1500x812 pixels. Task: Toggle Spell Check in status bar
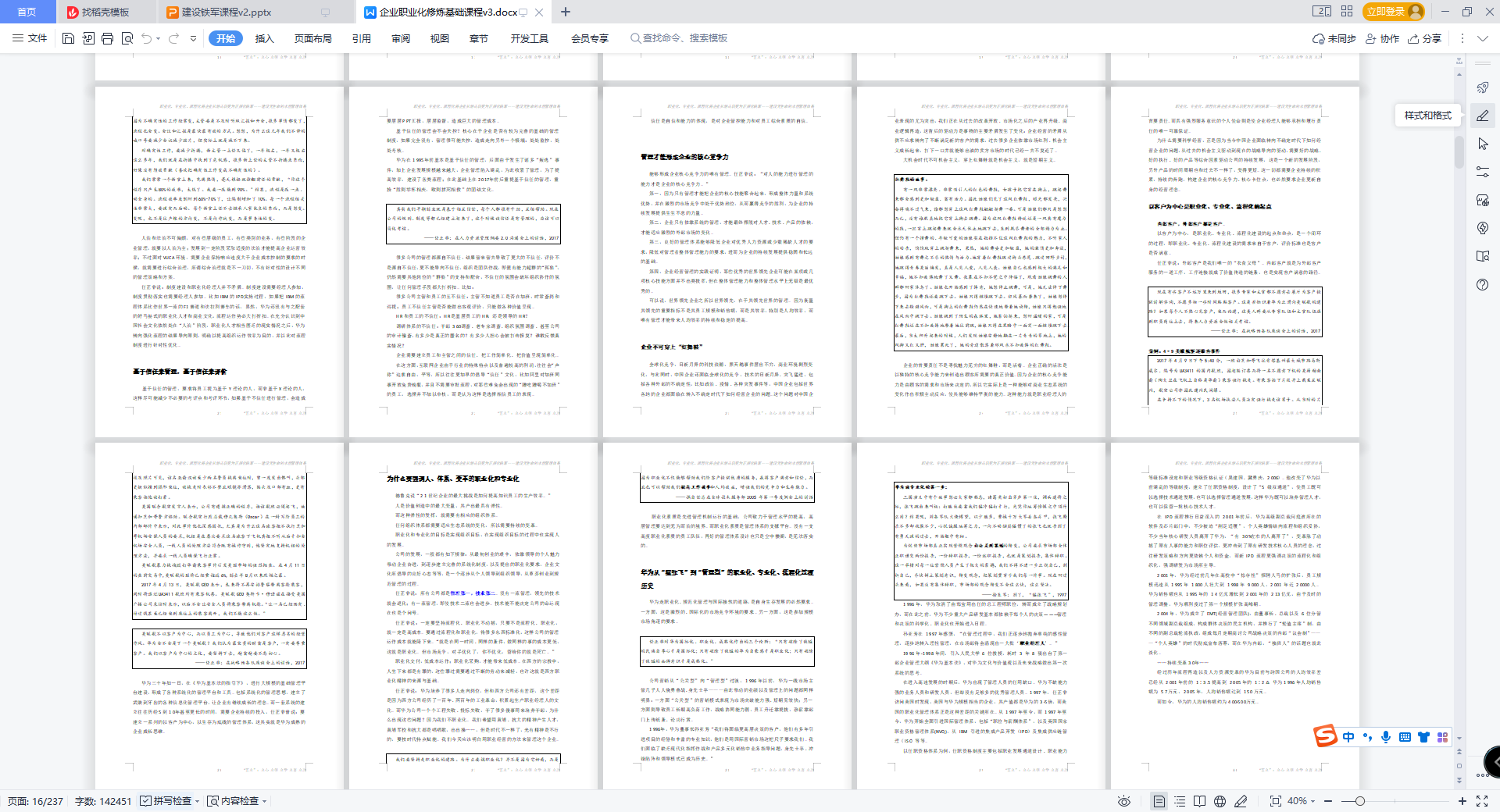(166, 801)
